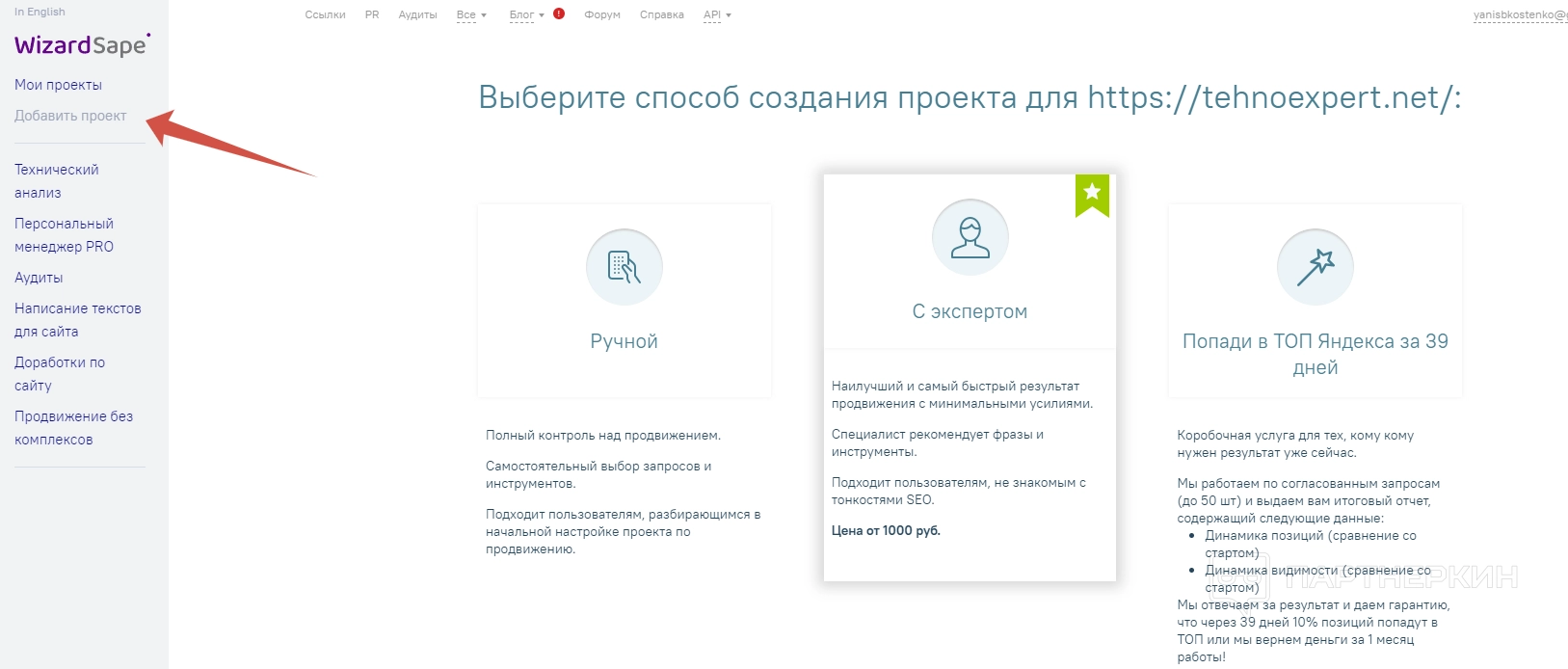Click bullet Динамика видимости (сравнение со стартом)
This screenshot has width=1568, height=669.
click(1318, 579)
